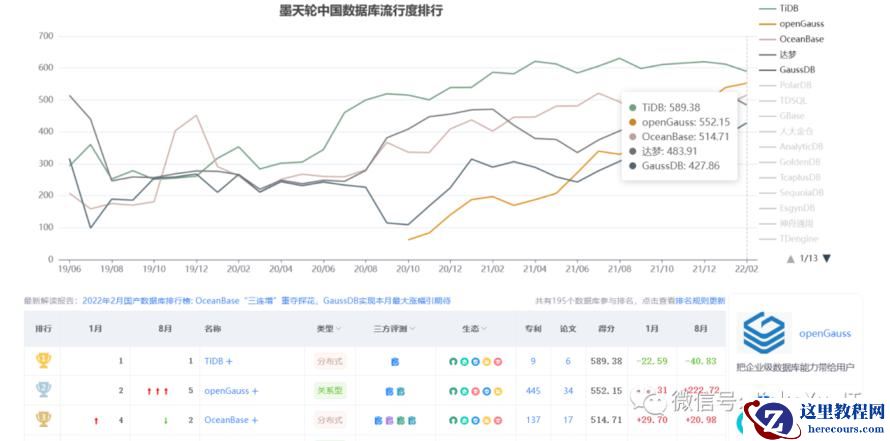Open the 2022年2月国产数据库排行榜 report link

266,301
